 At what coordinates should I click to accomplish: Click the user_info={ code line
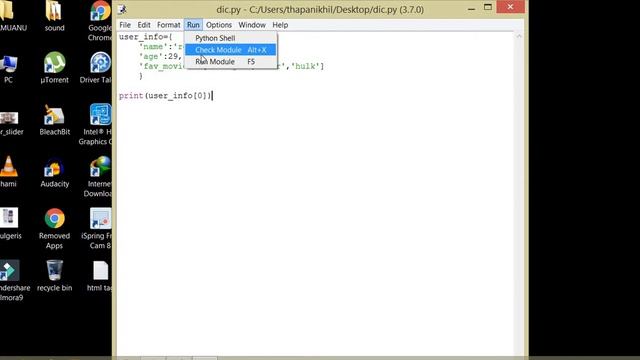(146, 37)
